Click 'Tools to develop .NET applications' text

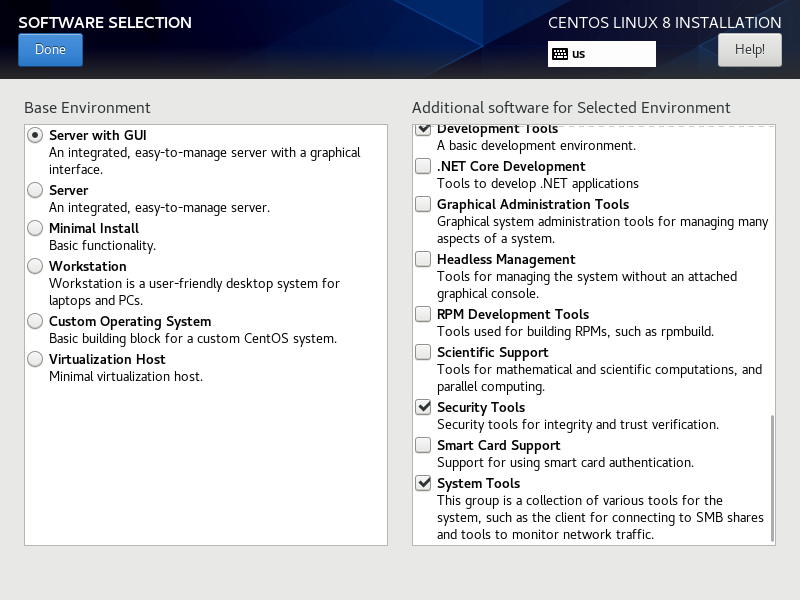tap(538, 184)
